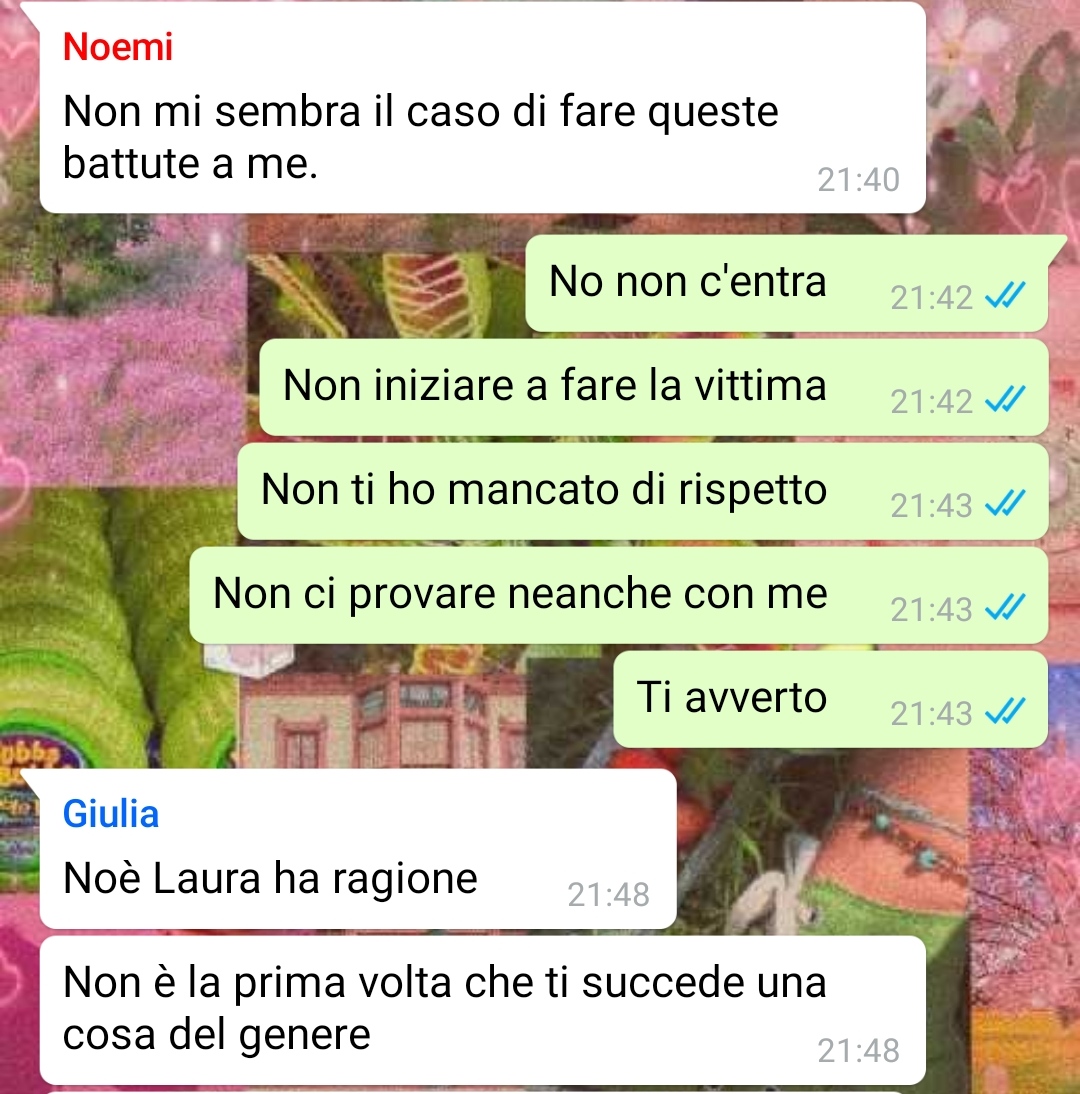The width and height of the screenshot is (1080, 1094).
Task: Select the "Ti avverto" message bubble
Action: click(831, 699)
